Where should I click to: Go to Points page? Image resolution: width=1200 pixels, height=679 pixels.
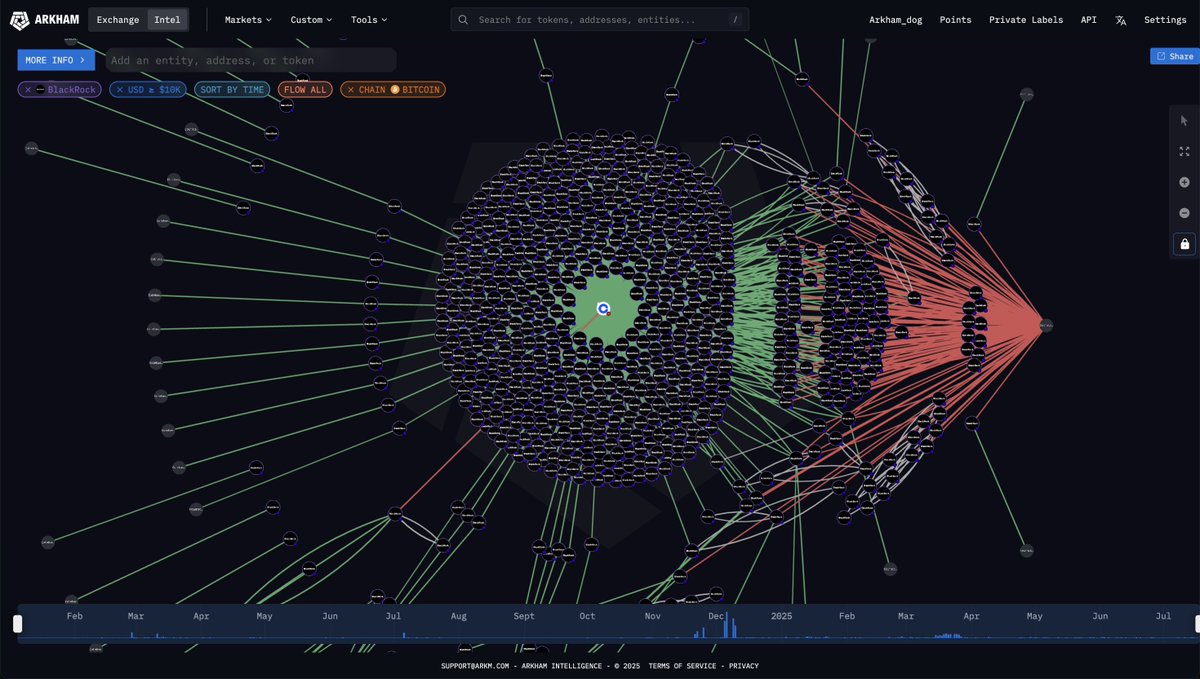955,20
